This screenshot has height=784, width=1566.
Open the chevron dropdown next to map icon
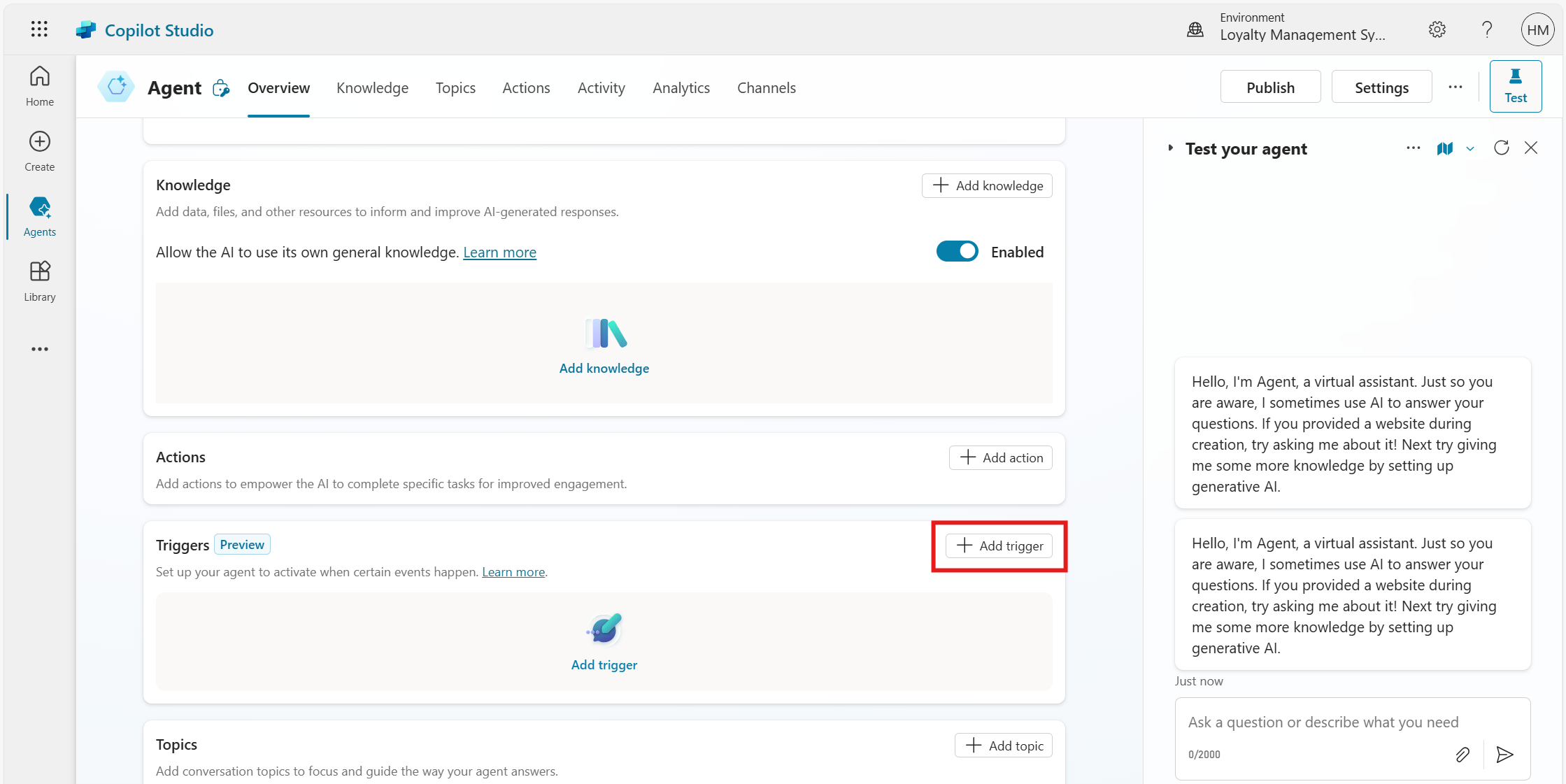(x=1470, y=148)
